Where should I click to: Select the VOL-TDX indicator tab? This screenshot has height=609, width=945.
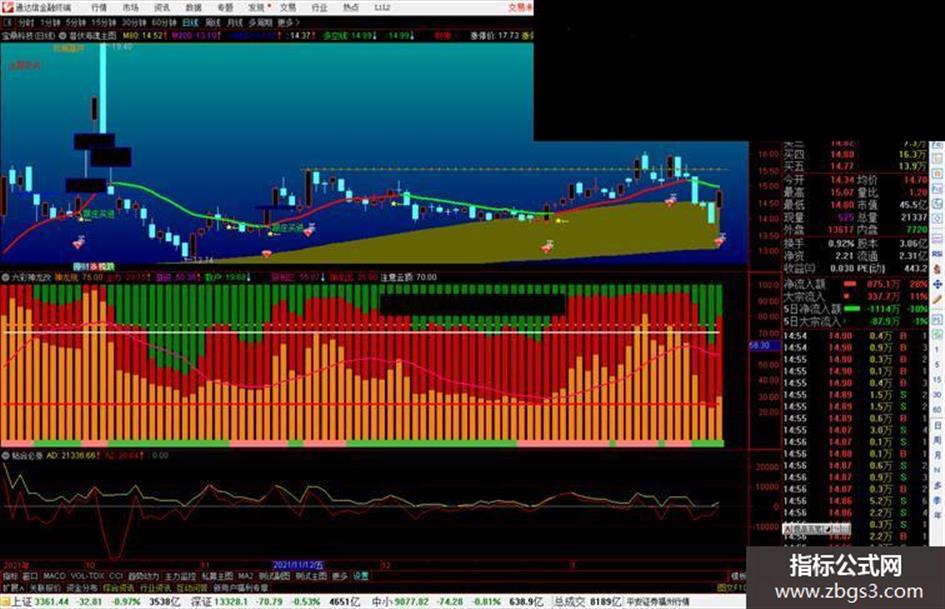(x=87, y=576)
